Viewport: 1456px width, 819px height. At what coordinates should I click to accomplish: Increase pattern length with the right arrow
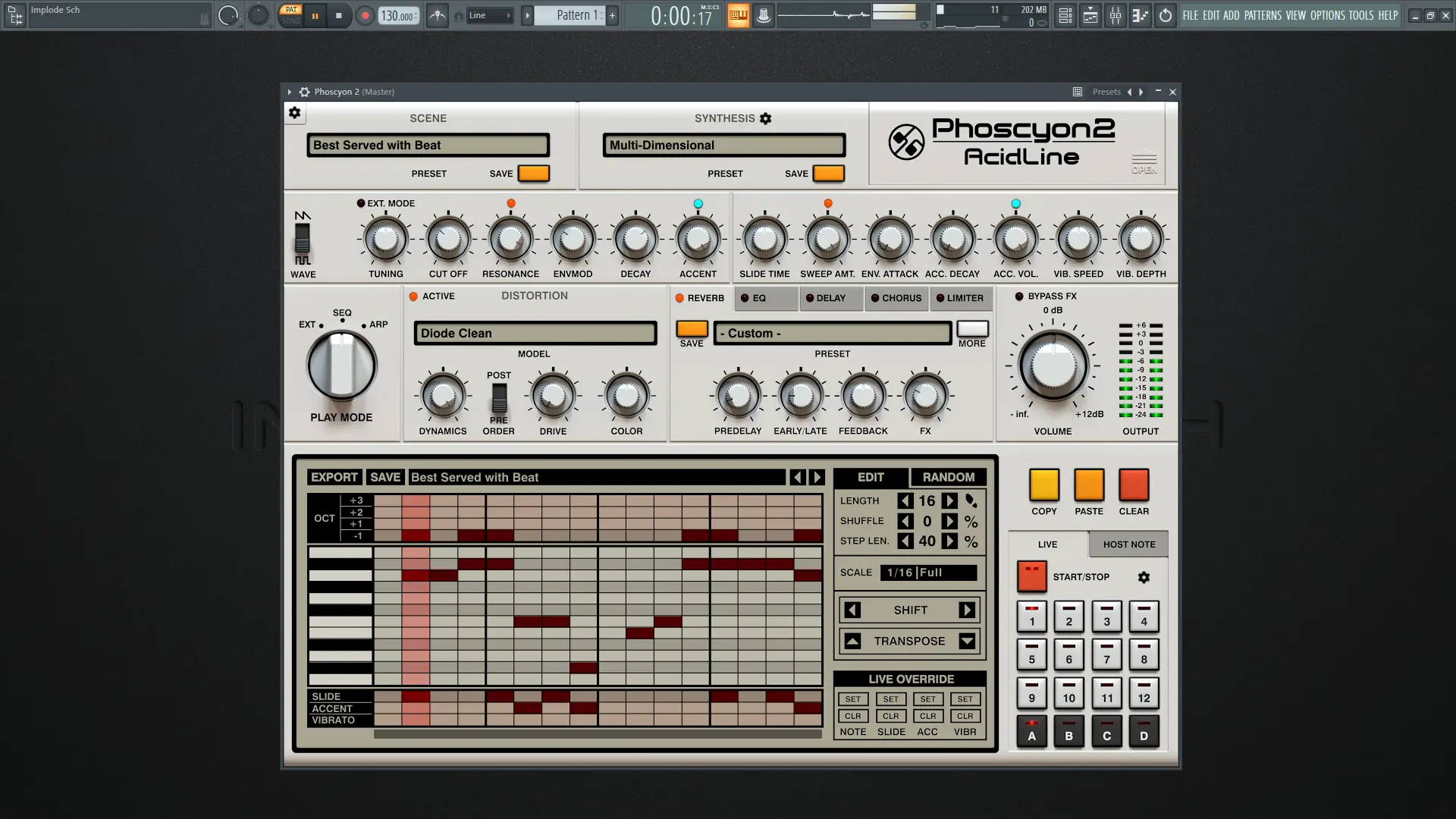tap(949, 500)
